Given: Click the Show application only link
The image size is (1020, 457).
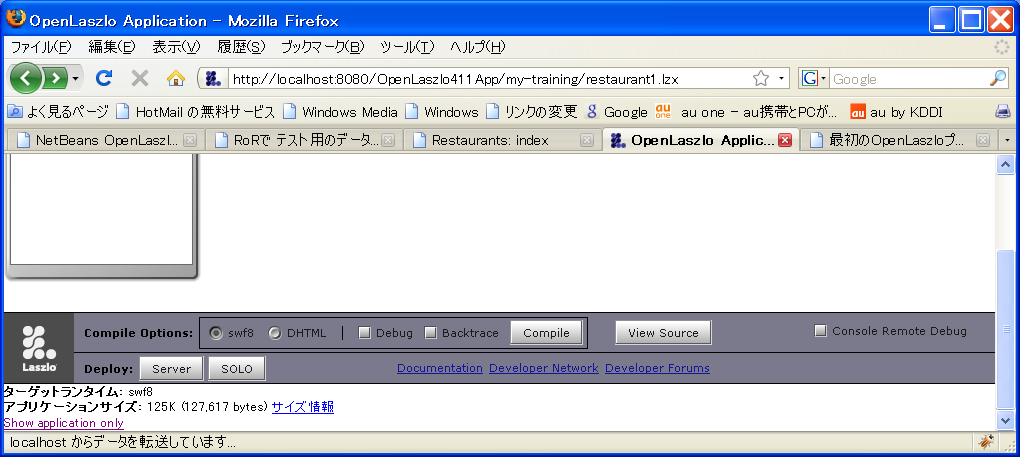Looking at the screenshot, I should [x=63, y=423].
